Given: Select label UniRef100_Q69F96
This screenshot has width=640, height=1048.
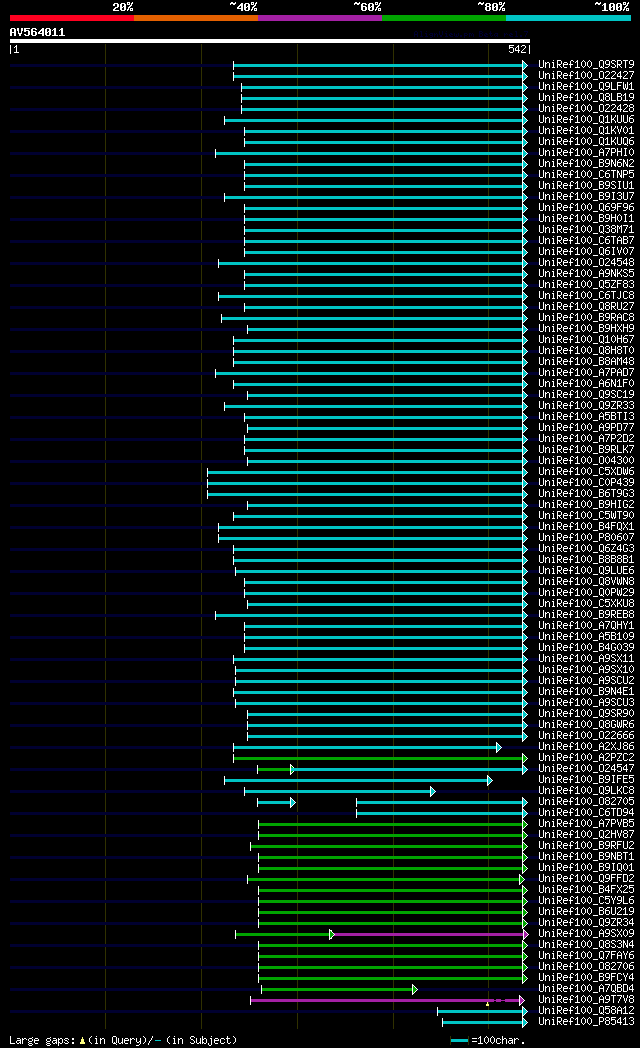Looking at the screenshot, I should (586, 208).
